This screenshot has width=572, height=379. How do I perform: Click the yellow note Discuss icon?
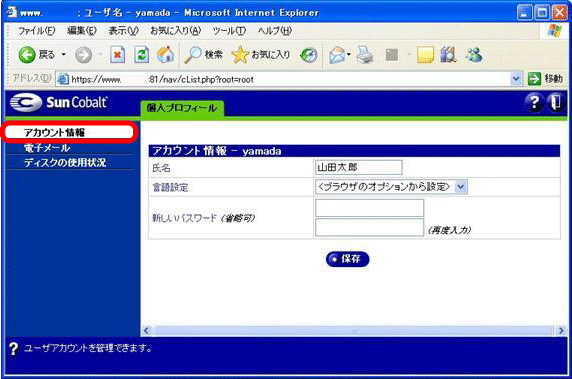(x=425, y=55)
